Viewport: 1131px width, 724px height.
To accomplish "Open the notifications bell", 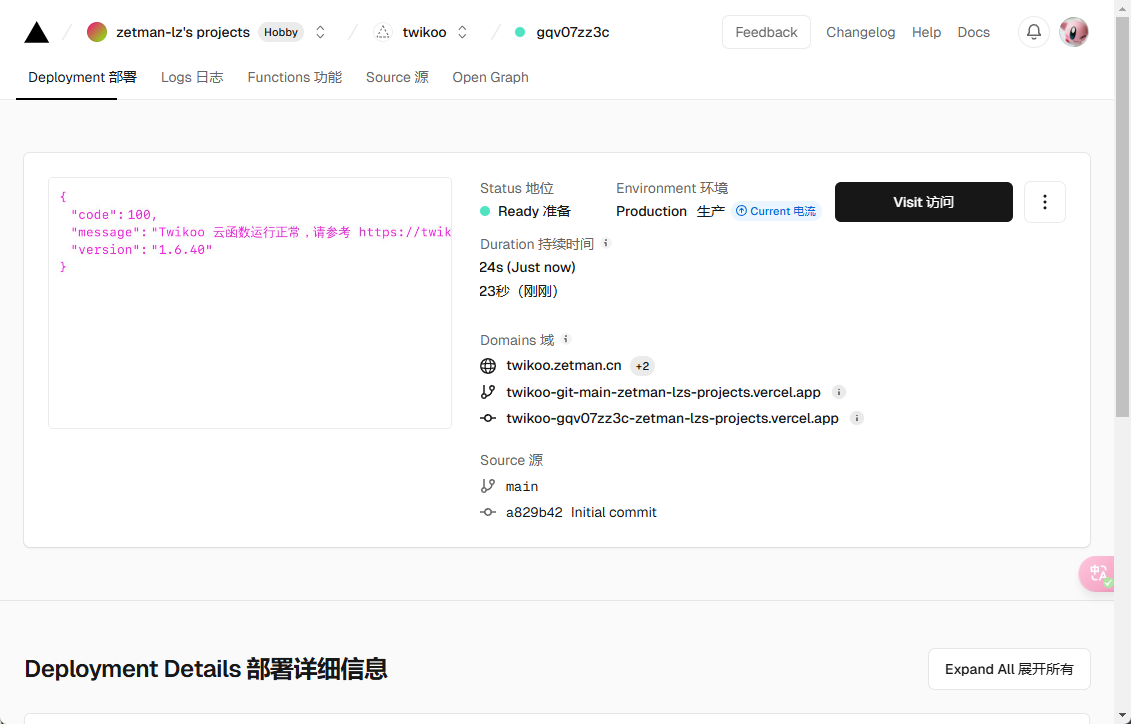I will pos(1034,32).
